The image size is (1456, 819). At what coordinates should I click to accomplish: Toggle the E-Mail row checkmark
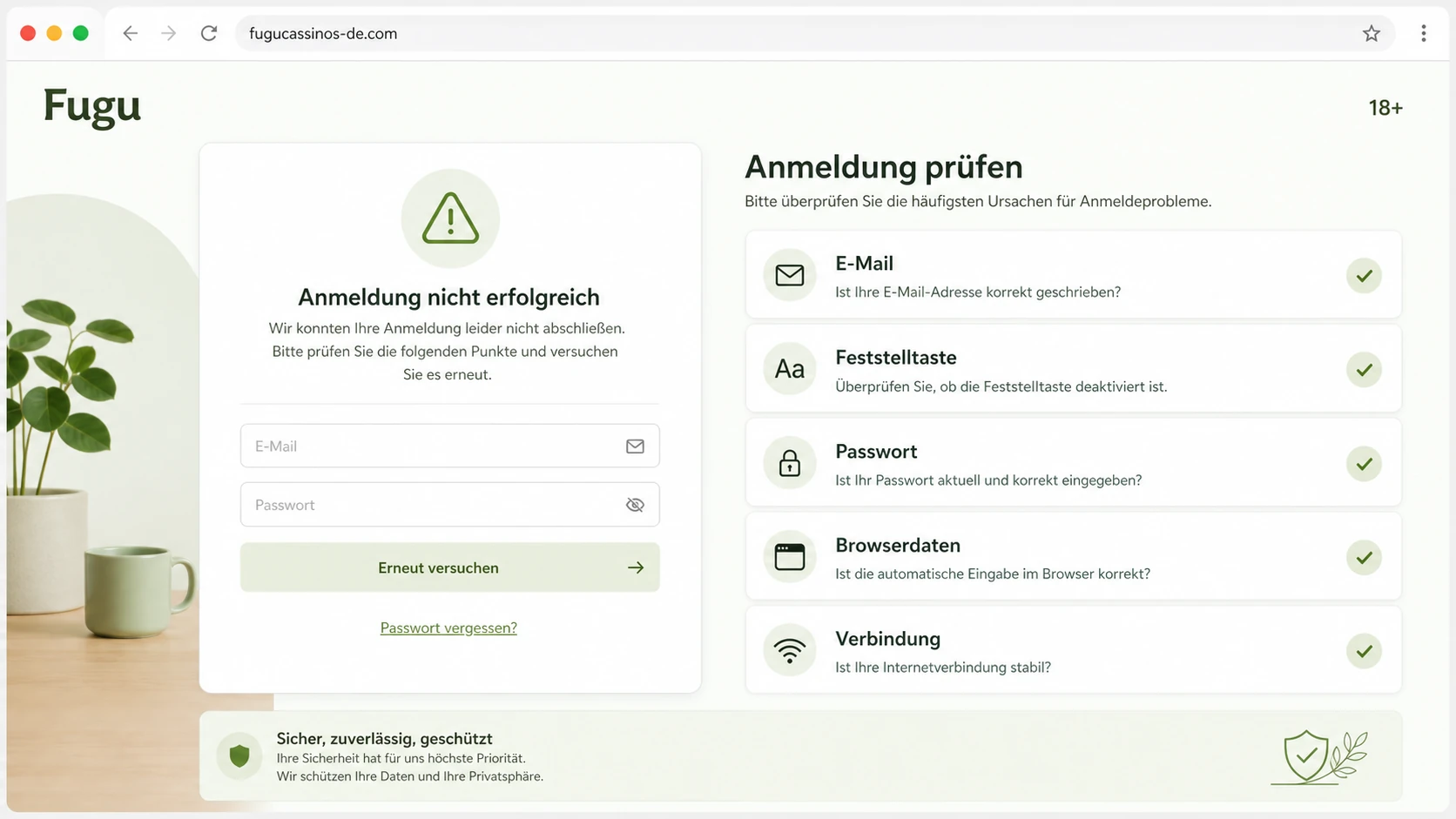coord(1364,276)
